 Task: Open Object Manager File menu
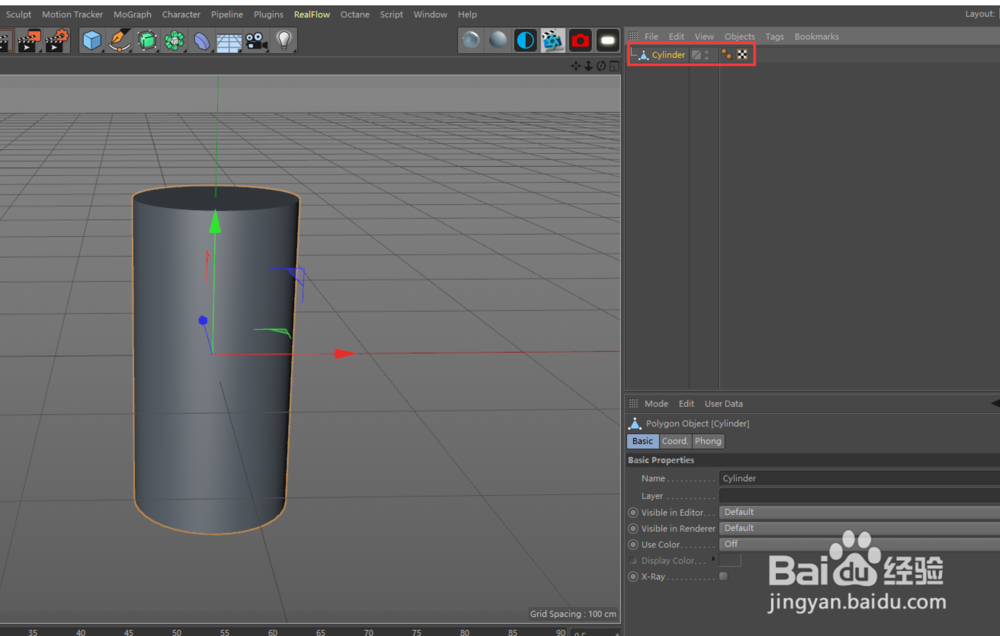(x=651, y=36)
